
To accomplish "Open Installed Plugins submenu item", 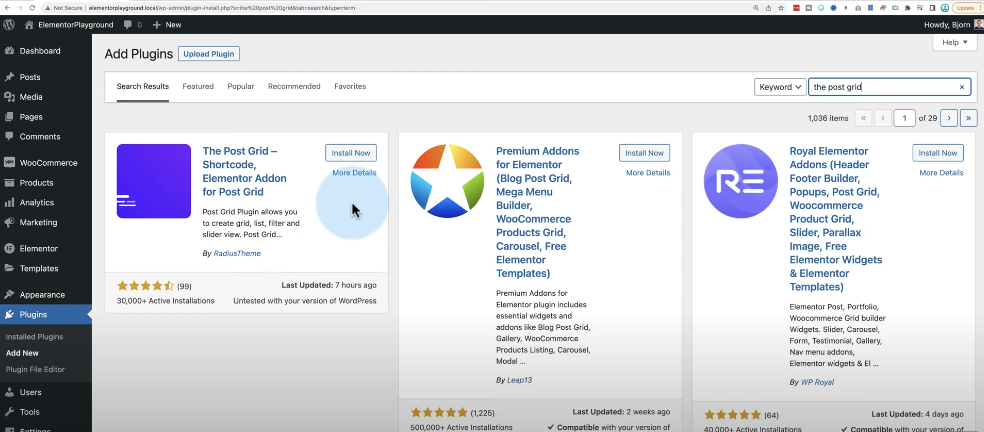I will pyautogui.click(x=35, y=337).
